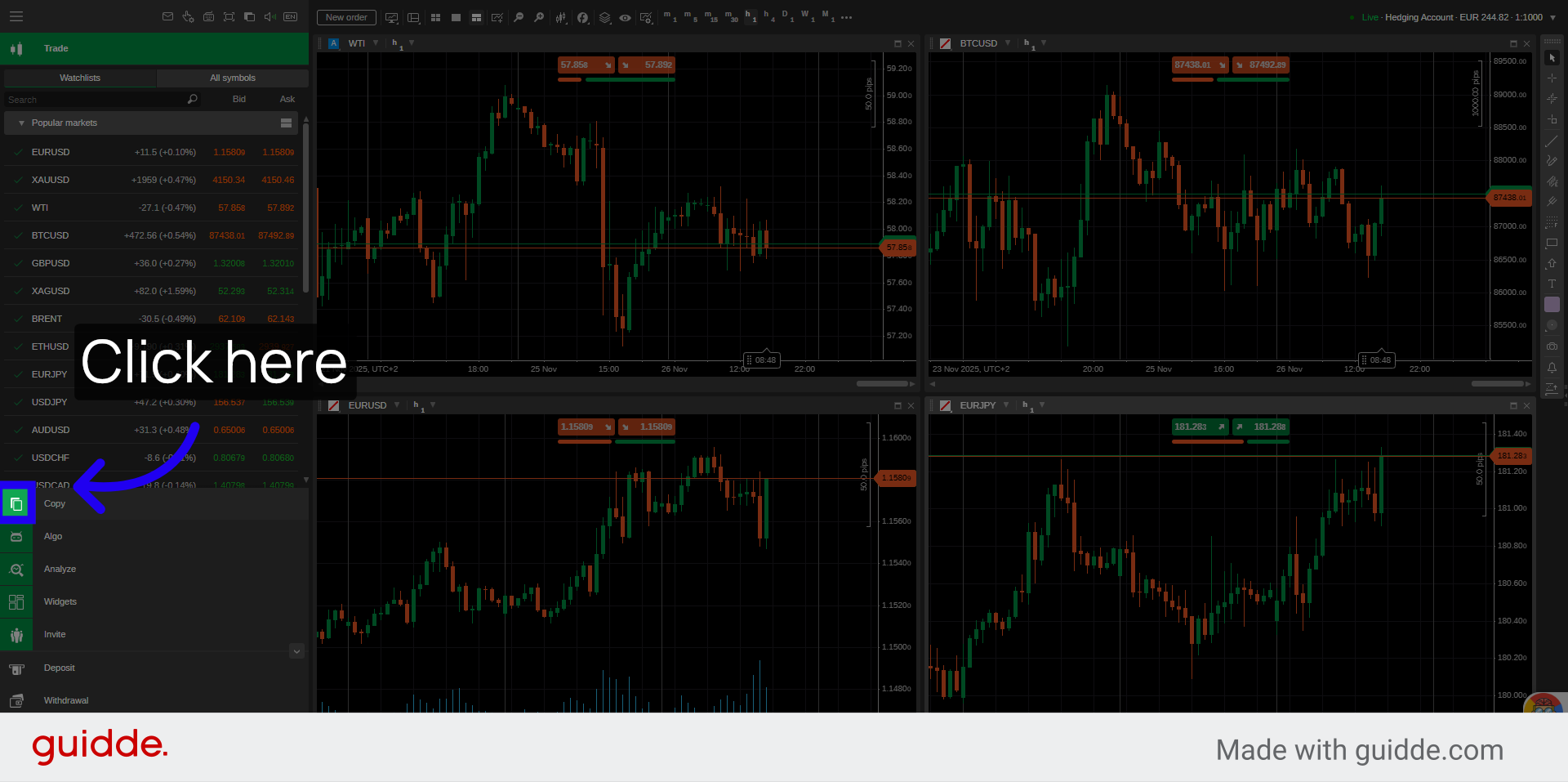Click the zoom in magnifier icon

coord(539,16)
